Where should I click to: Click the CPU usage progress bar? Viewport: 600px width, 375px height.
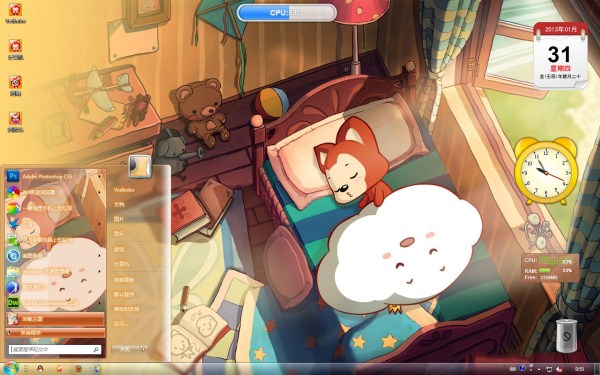click(x=287, y=13)
